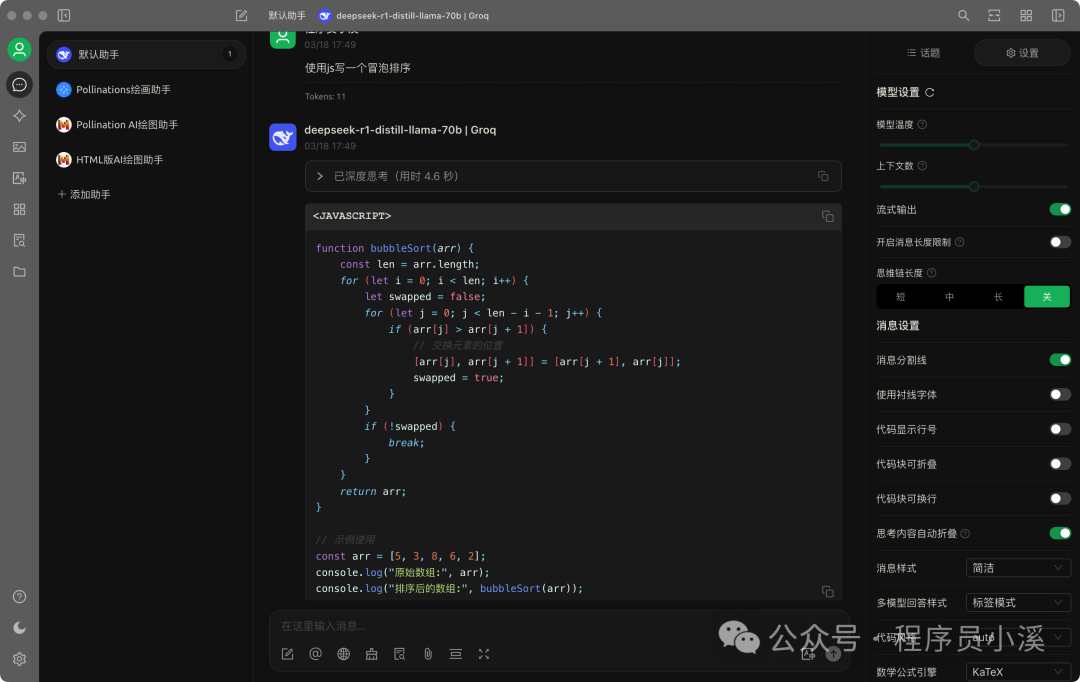This screenshot has height=682, width=1080.
Task: Copy the deep thinking content
Action: point(823,176)
